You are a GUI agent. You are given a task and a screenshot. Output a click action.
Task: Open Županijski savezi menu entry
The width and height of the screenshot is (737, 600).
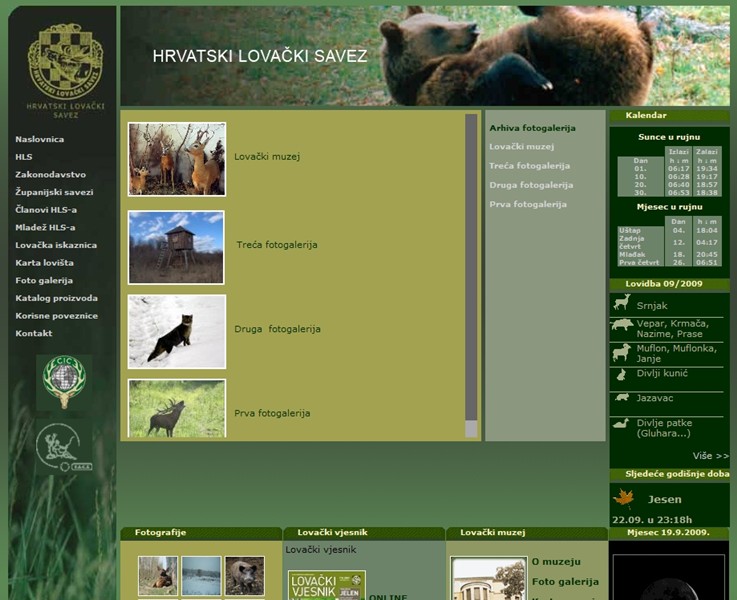click(54, 192)
